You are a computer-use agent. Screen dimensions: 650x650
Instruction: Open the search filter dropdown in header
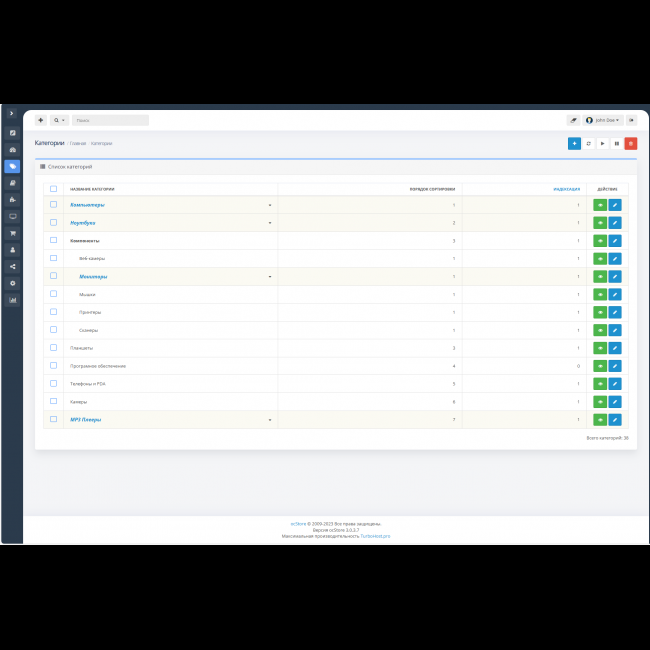(x=59, y=120)
